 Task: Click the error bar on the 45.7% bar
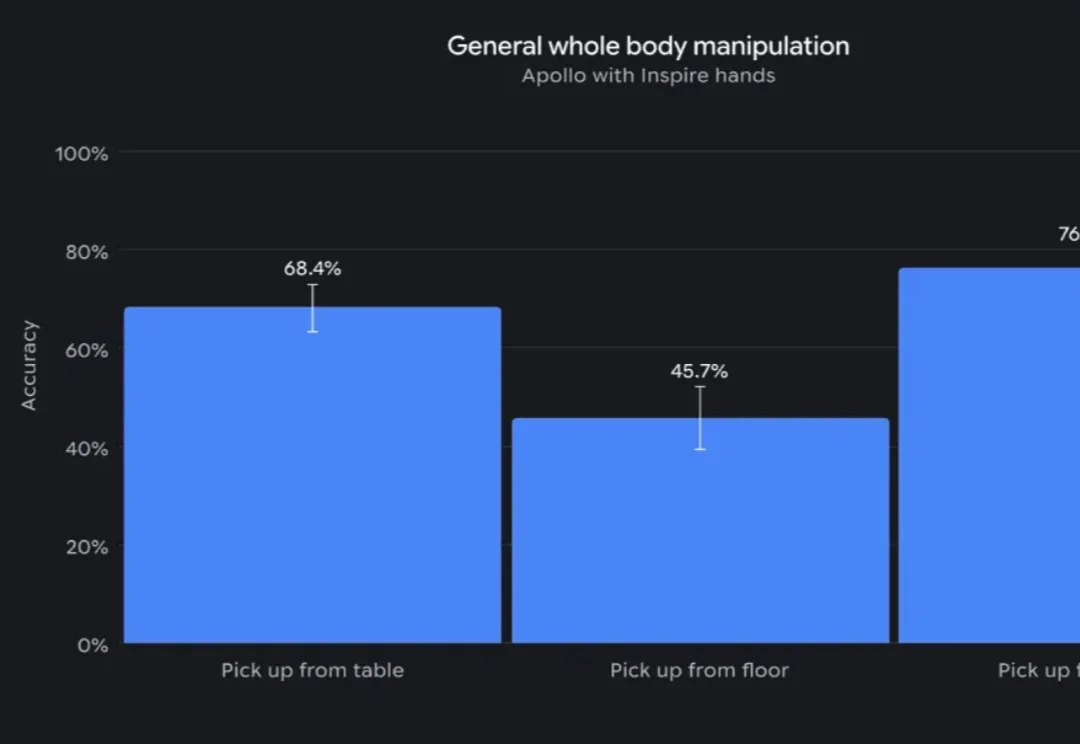pyautogui.click(x=700, y=417)
